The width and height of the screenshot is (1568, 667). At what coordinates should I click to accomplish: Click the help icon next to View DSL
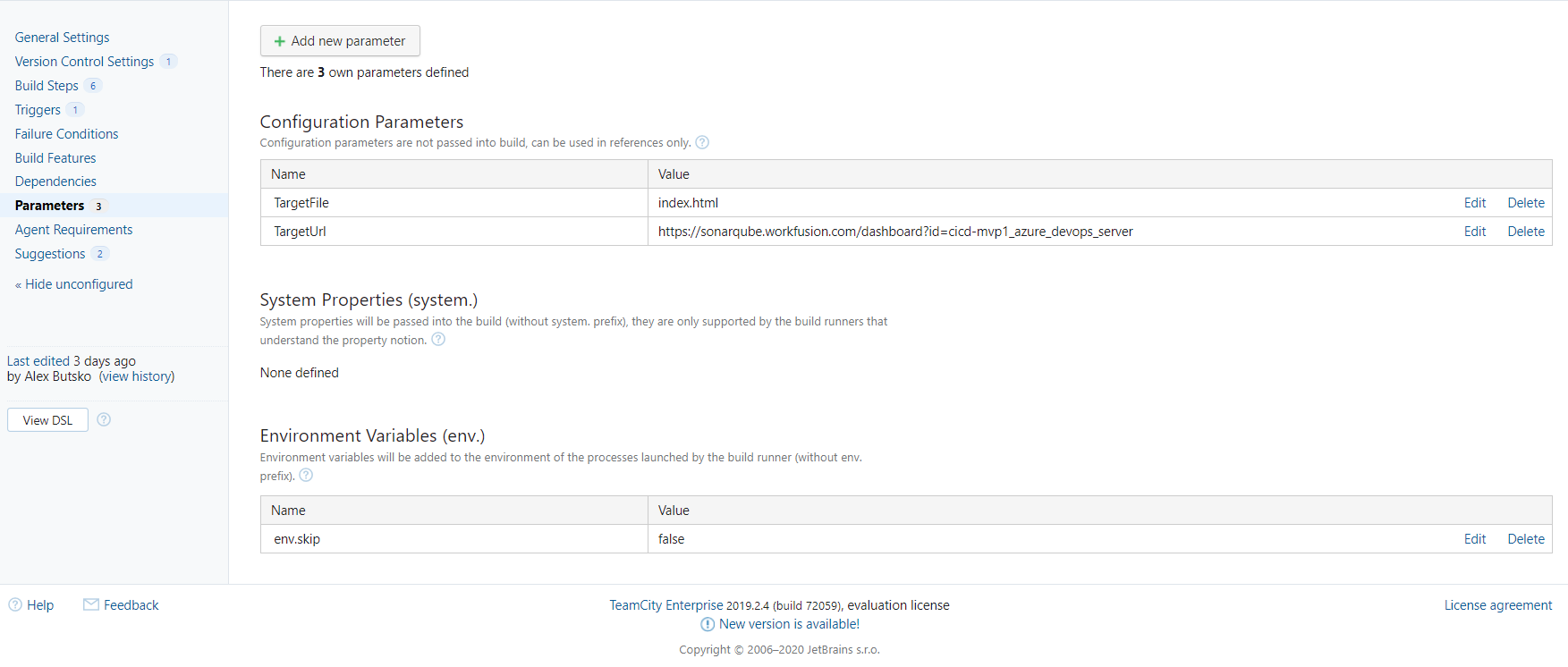pyautogui.click(x=104, y=419)
